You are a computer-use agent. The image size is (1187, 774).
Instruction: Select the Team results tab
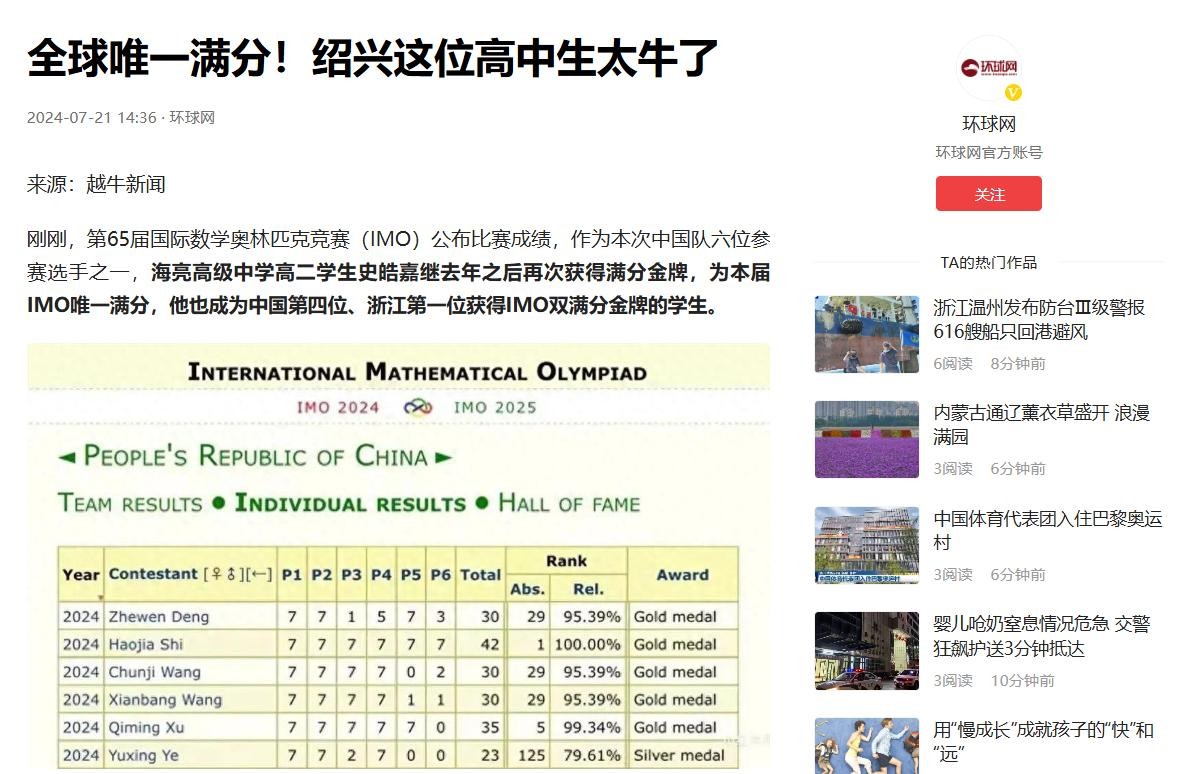click(130, 503)
